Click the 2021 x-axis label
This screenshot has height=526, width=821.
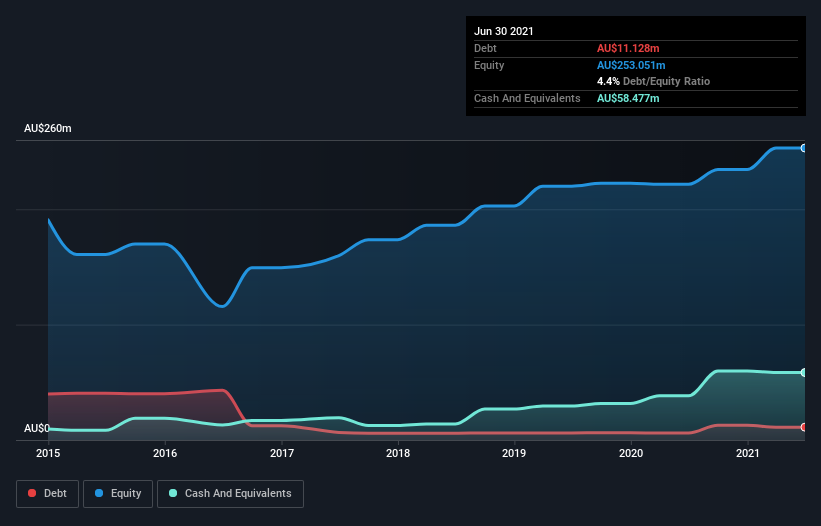click(x=748, y=453)
